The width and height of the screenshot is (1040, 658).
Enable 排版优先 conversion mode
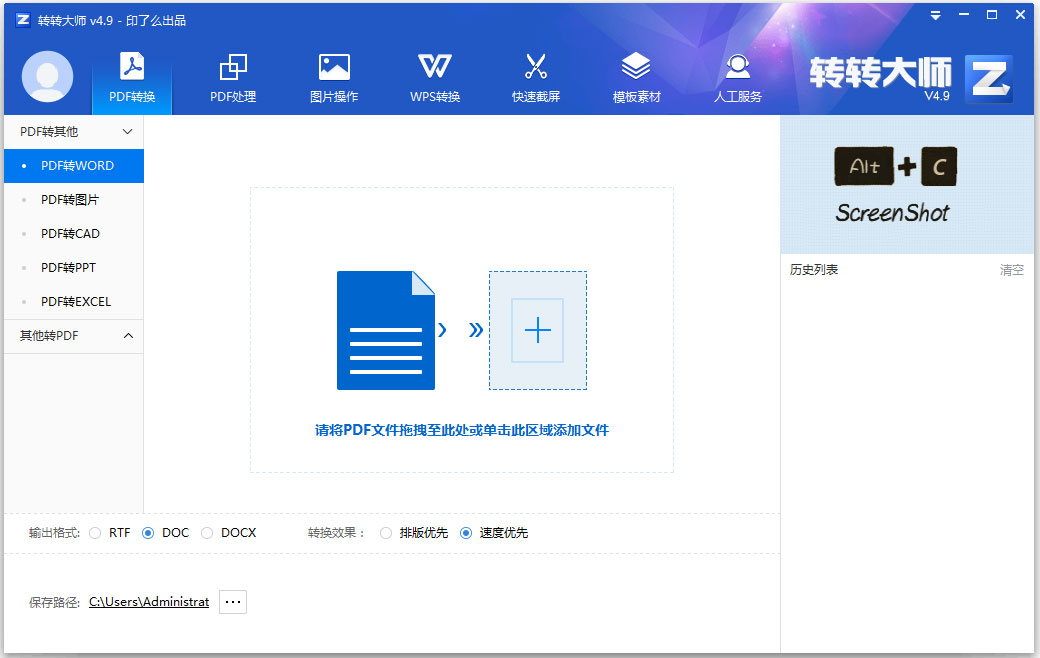(x=386, y=533)
